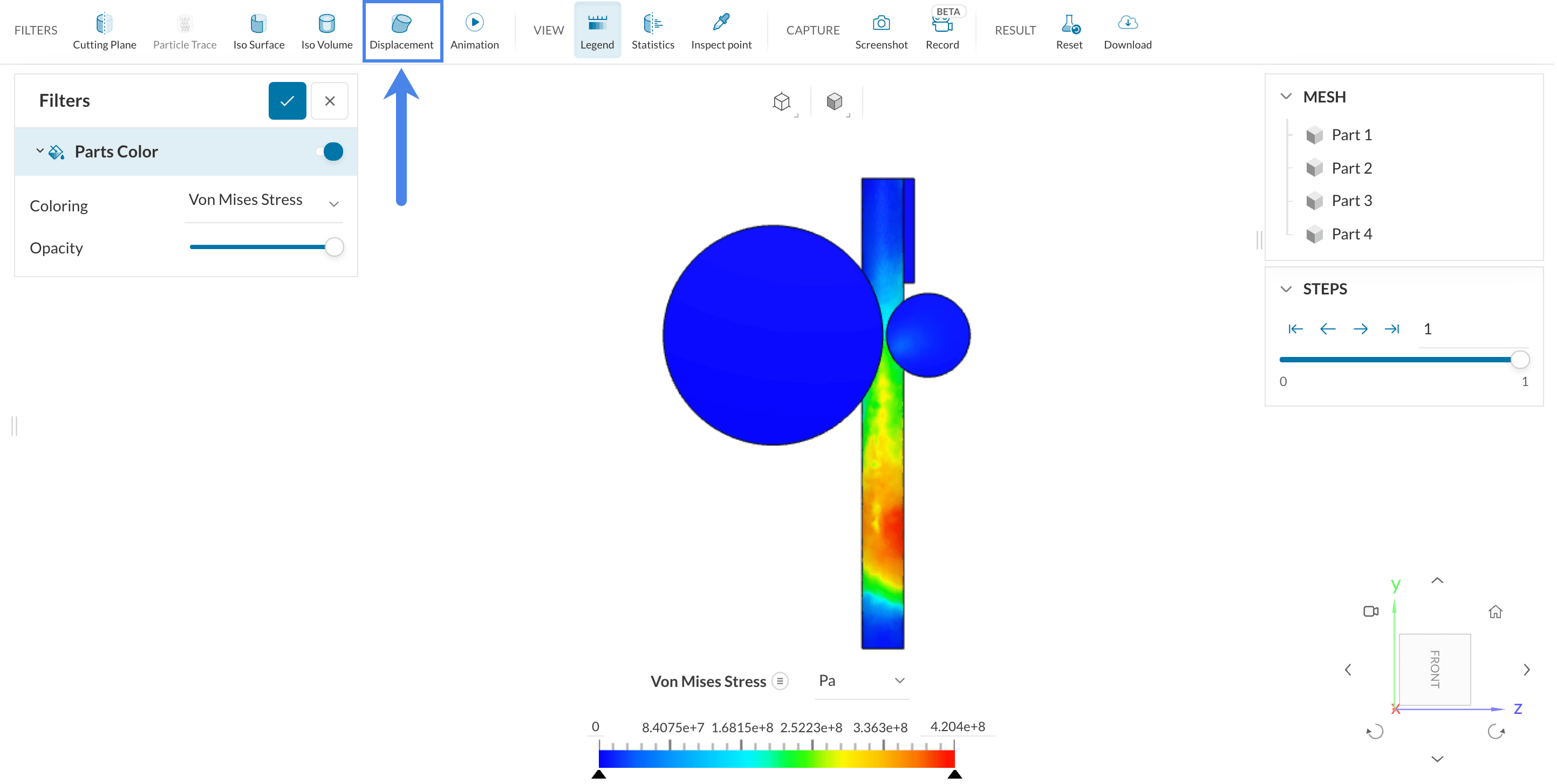The image size is (1557, 784).
Task: Click the home view icon
Action: [1495, 612]
